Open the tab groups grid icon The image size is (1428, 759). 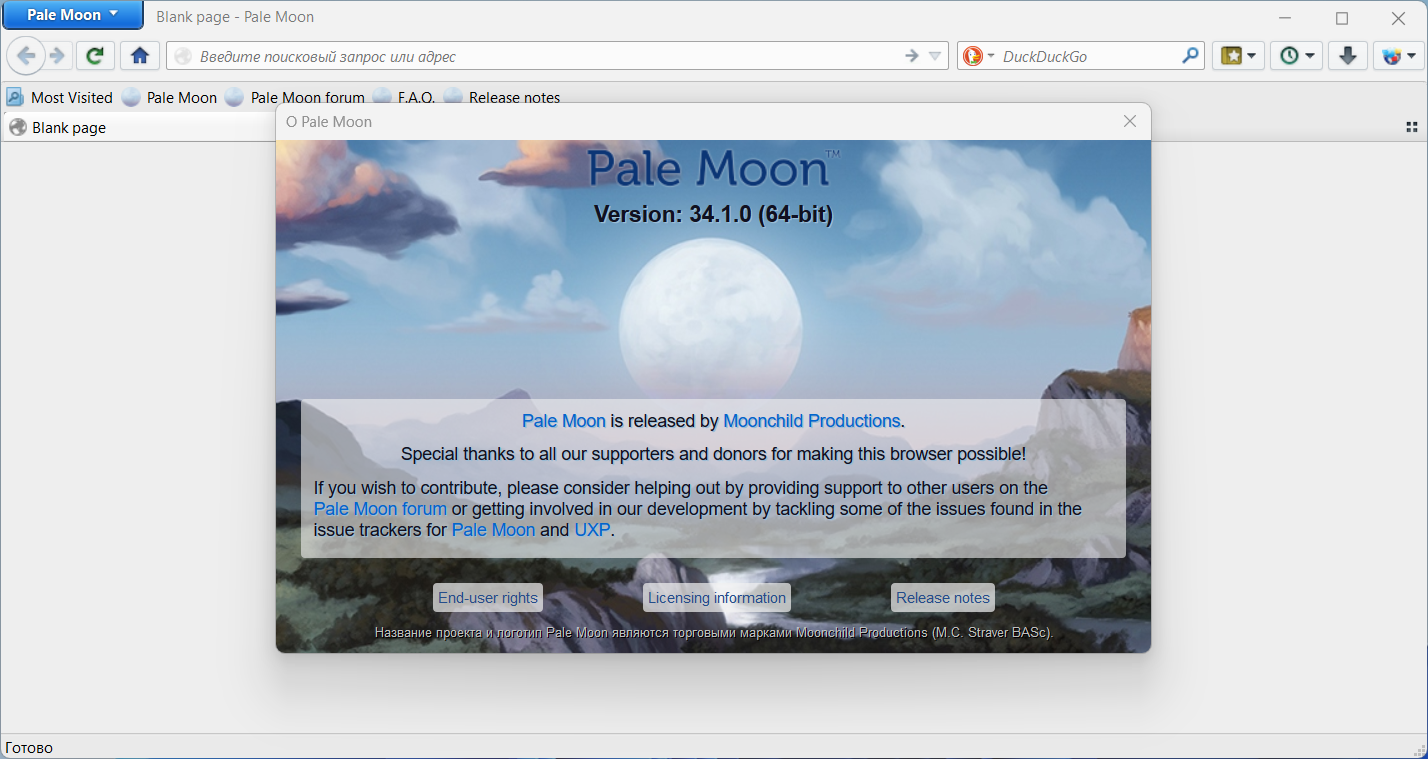pyautogui.click(x=1411, y=127)
